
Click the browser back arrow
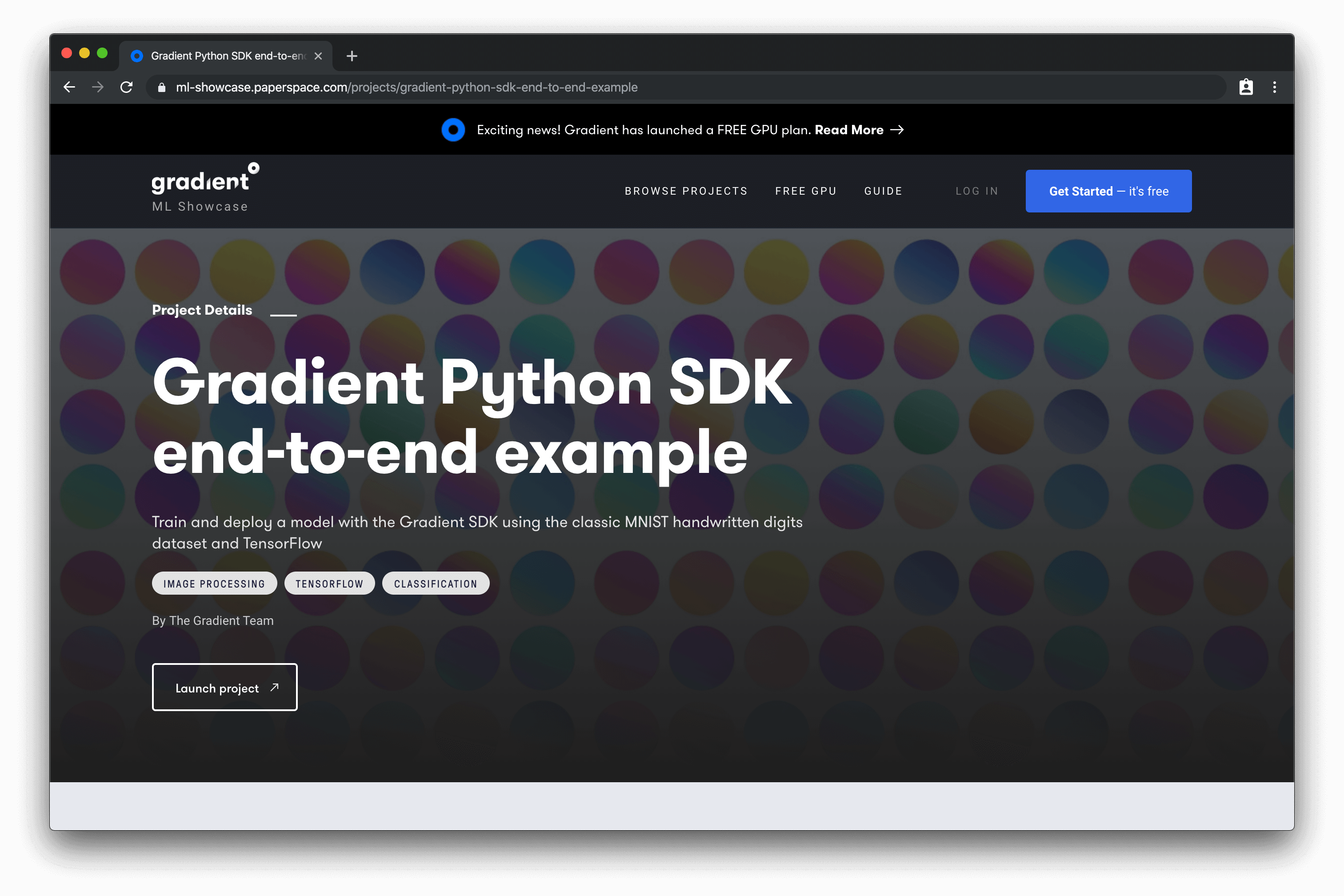click(69, 87)
